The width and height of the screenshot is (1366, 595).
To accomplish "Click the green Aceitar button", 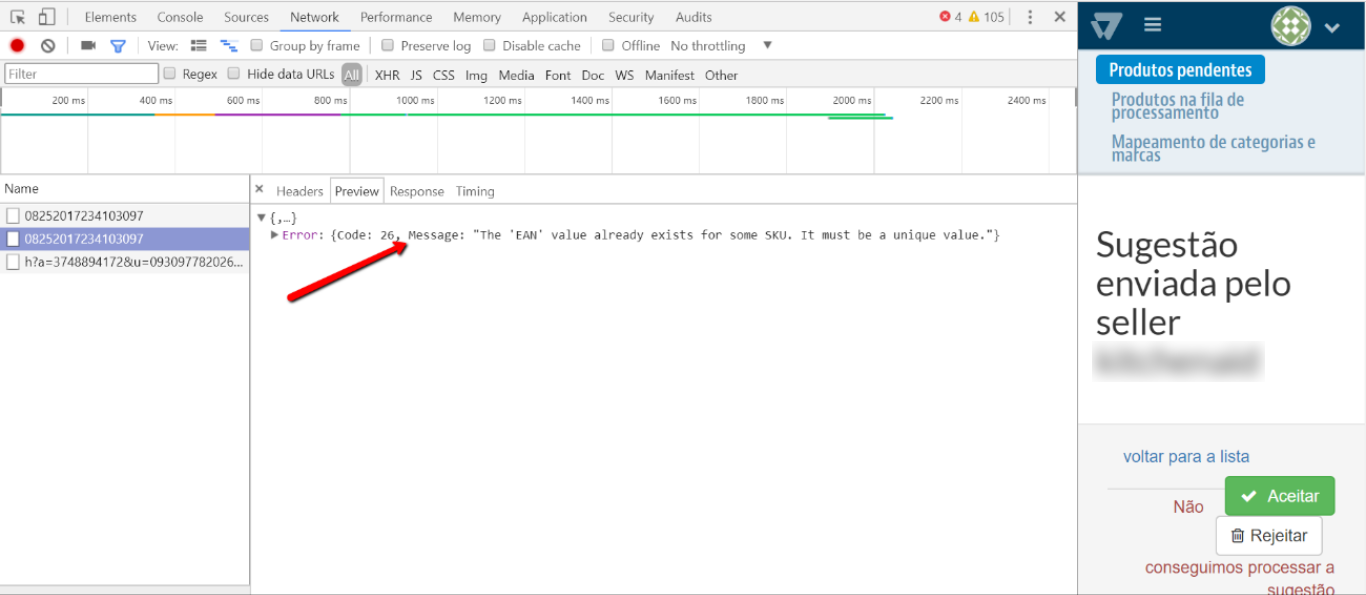I will [x=1279, y=496].
